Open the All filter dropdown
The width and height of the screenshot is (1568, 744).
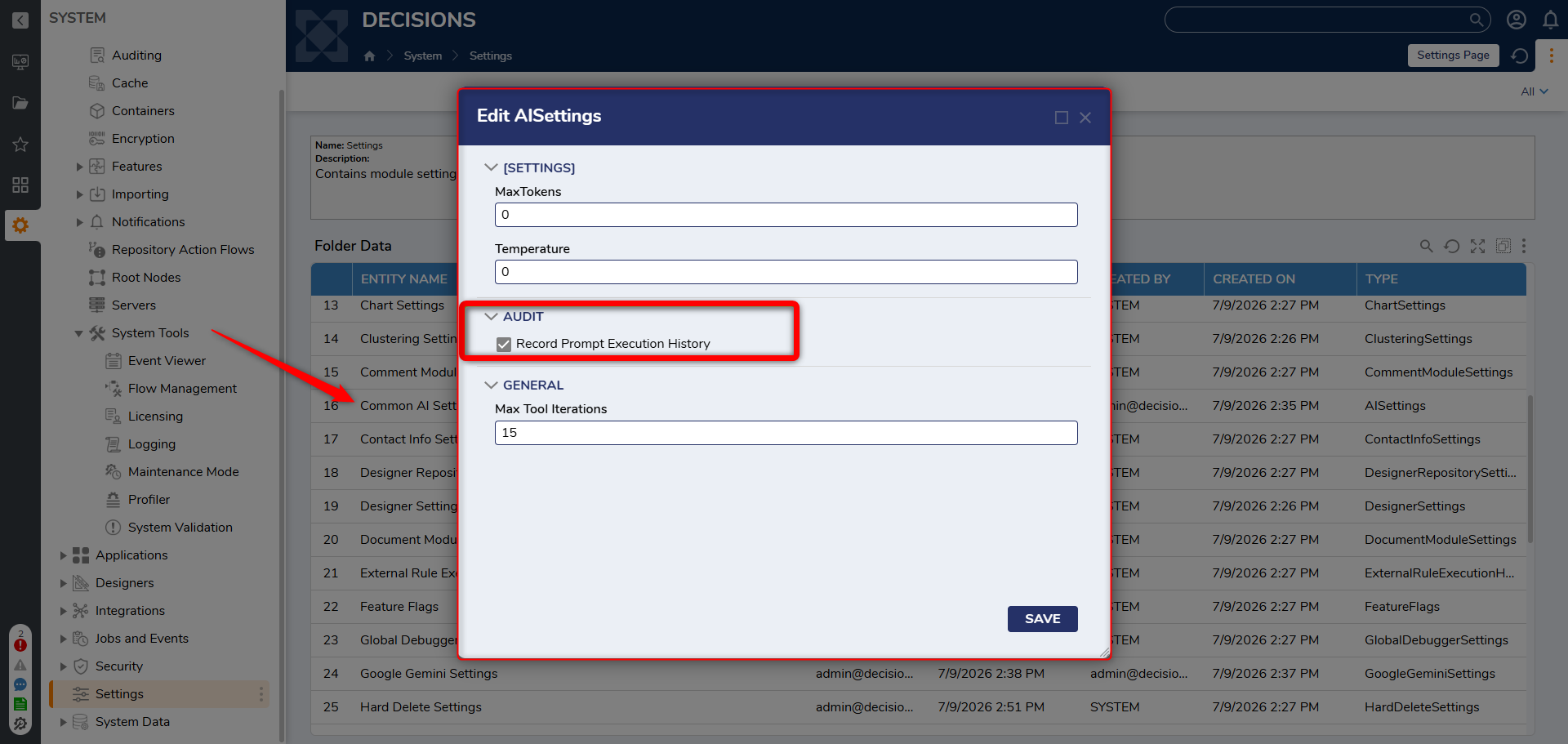[x=1535, y=91]
